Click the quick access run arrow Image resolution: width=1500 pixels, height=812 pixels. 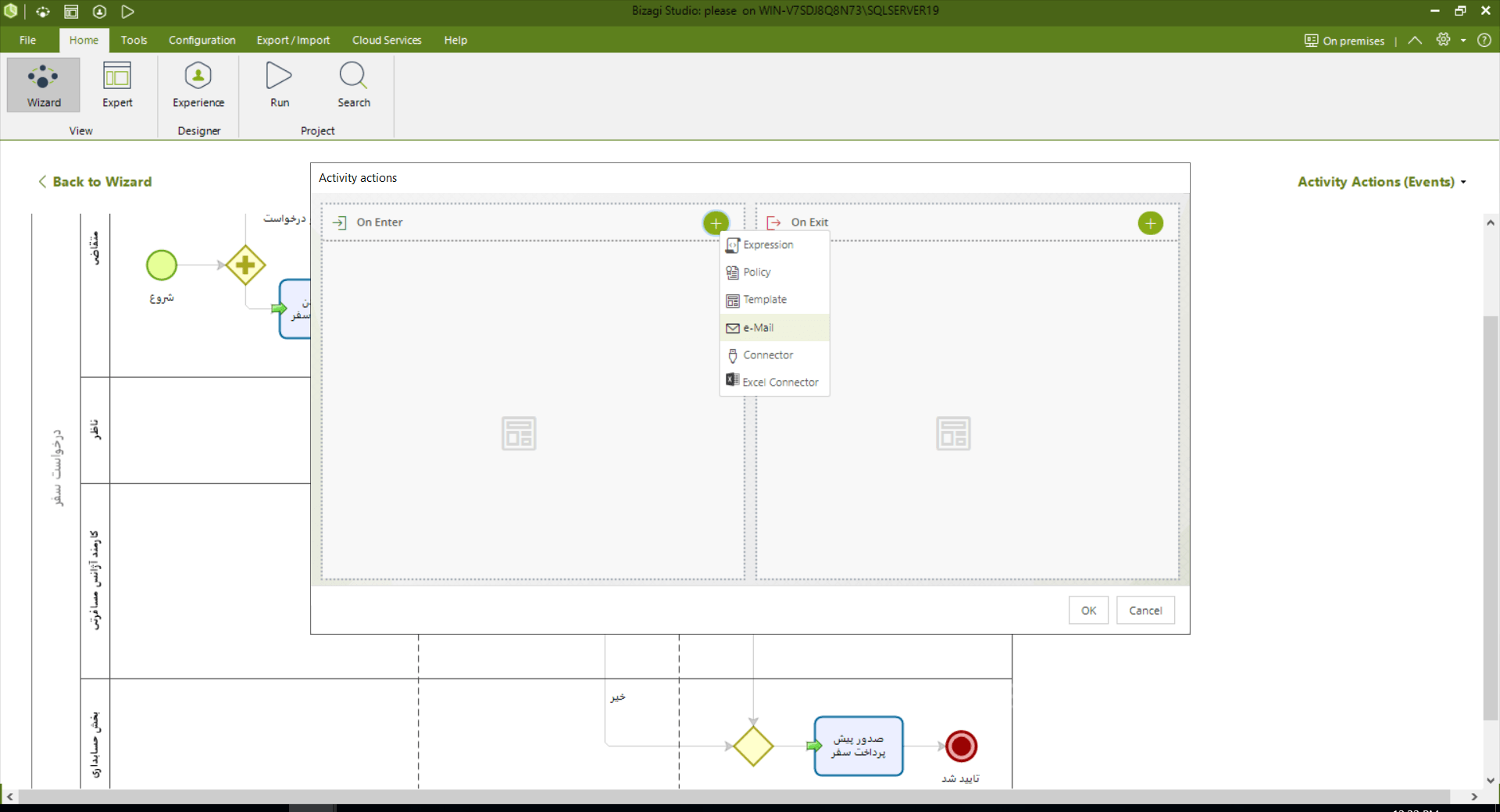[x=128, y=12]
